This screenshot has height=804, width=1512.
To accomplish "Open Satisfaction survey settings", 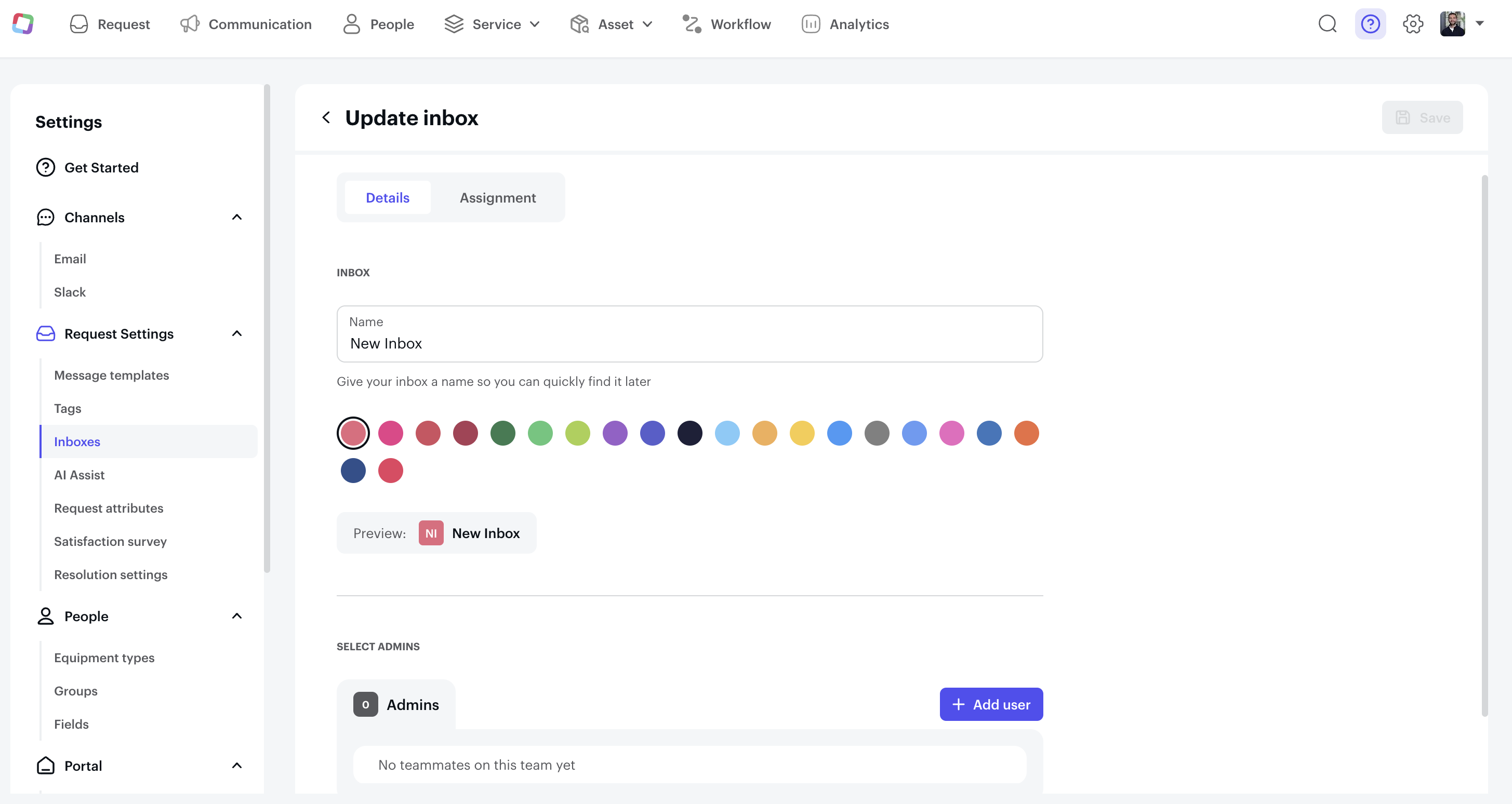I will [110, 541].
